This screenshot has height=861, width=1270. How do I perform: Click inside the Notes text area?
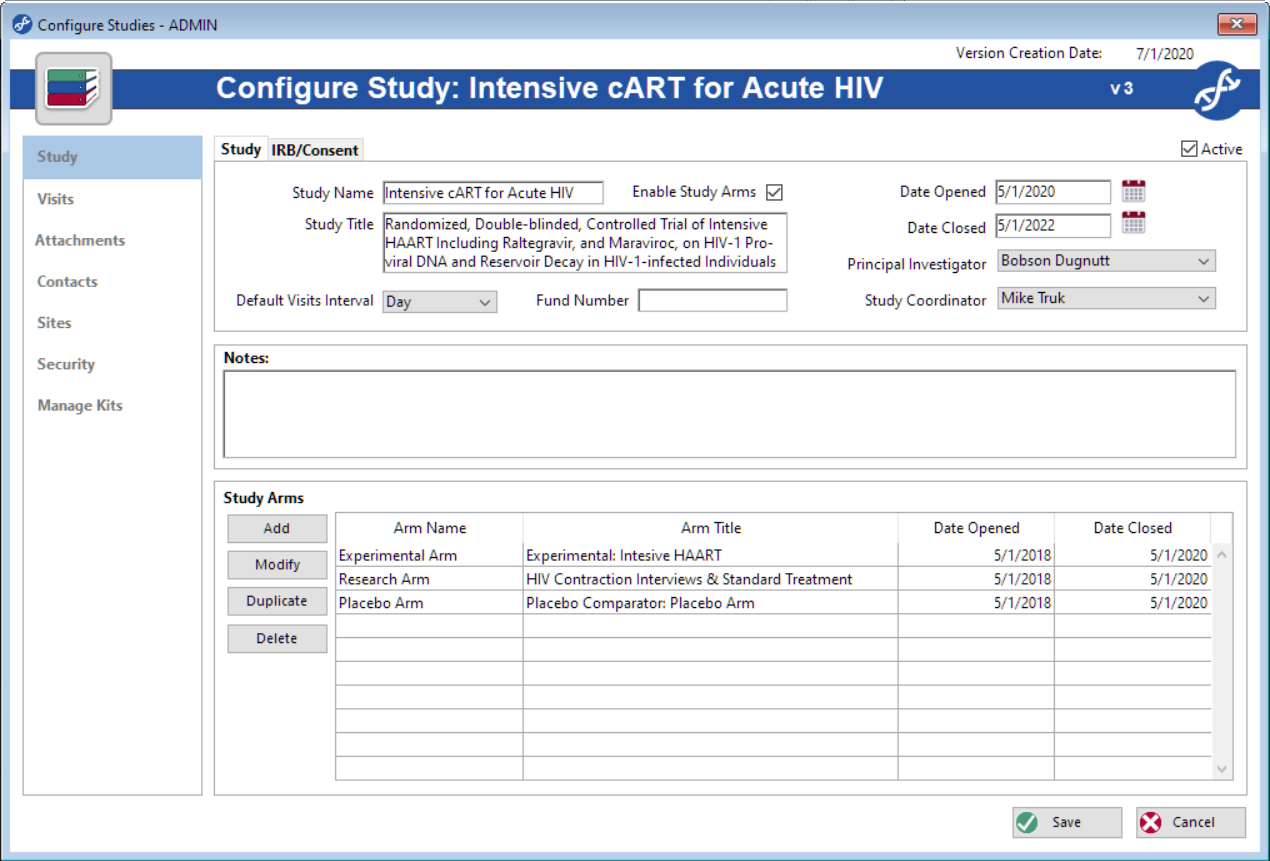730,414
